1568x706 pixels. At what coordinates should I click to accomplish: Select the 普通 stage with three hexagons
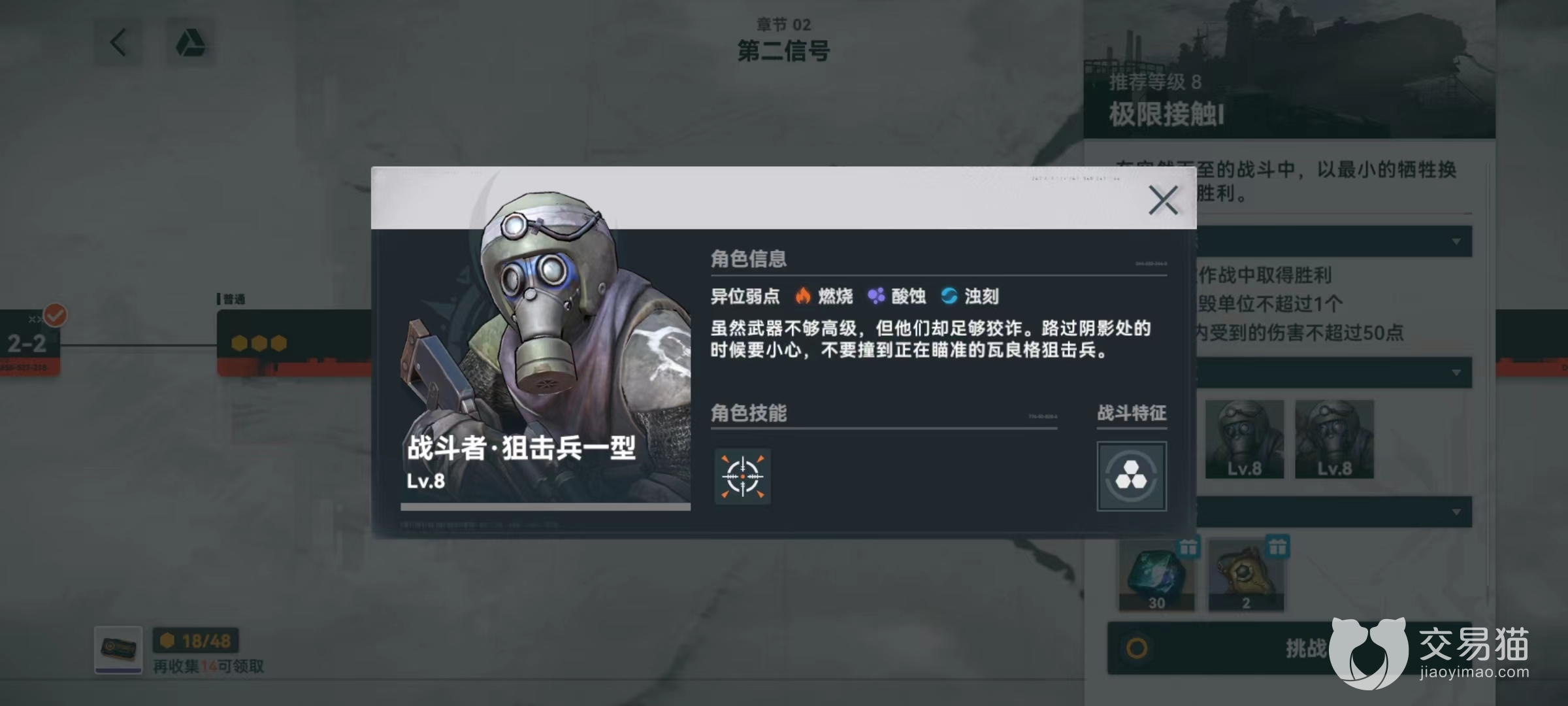coord(294,343)
